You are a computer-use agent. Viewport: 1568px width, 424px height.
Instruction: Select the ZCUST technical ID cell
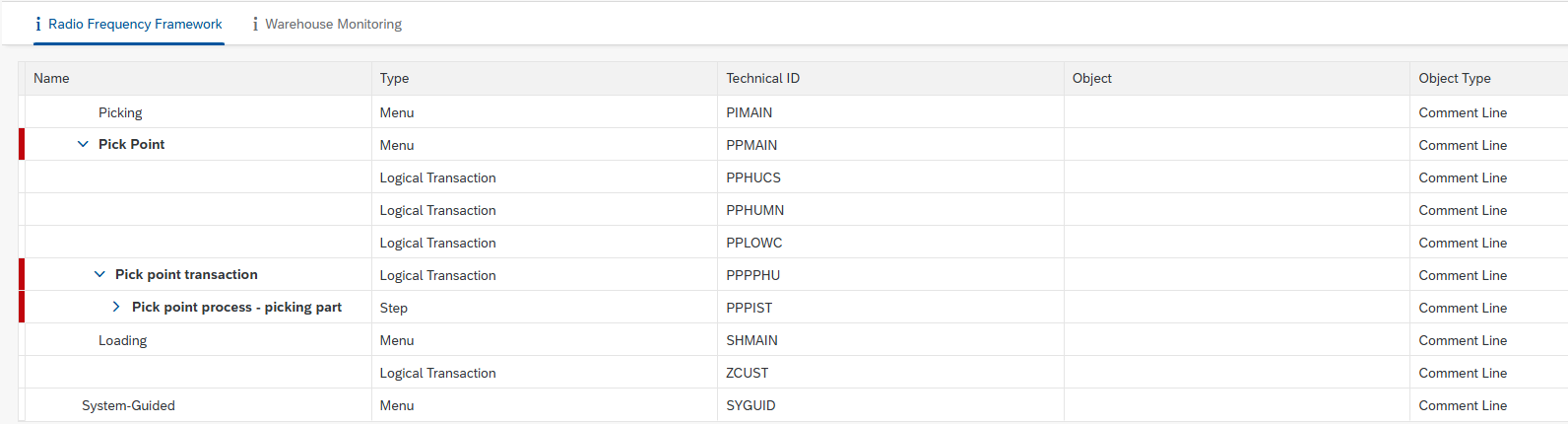point(890,373)
